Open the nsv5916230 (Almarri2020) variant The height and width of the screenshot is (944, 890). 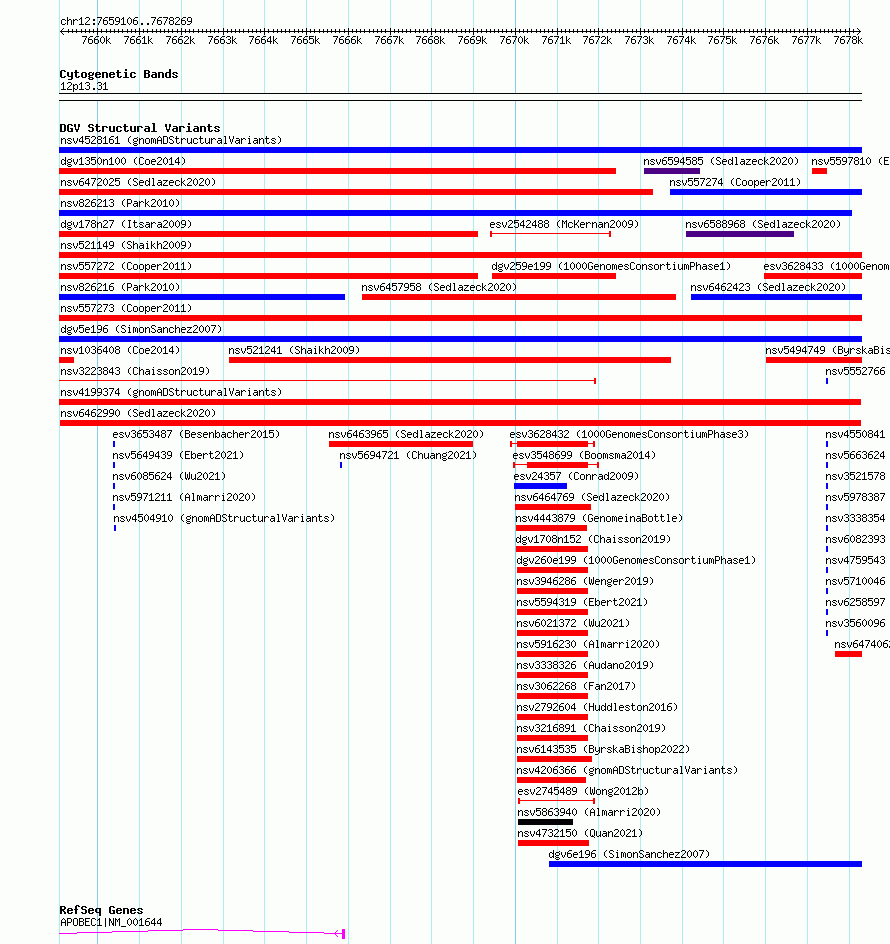(552, 654)
